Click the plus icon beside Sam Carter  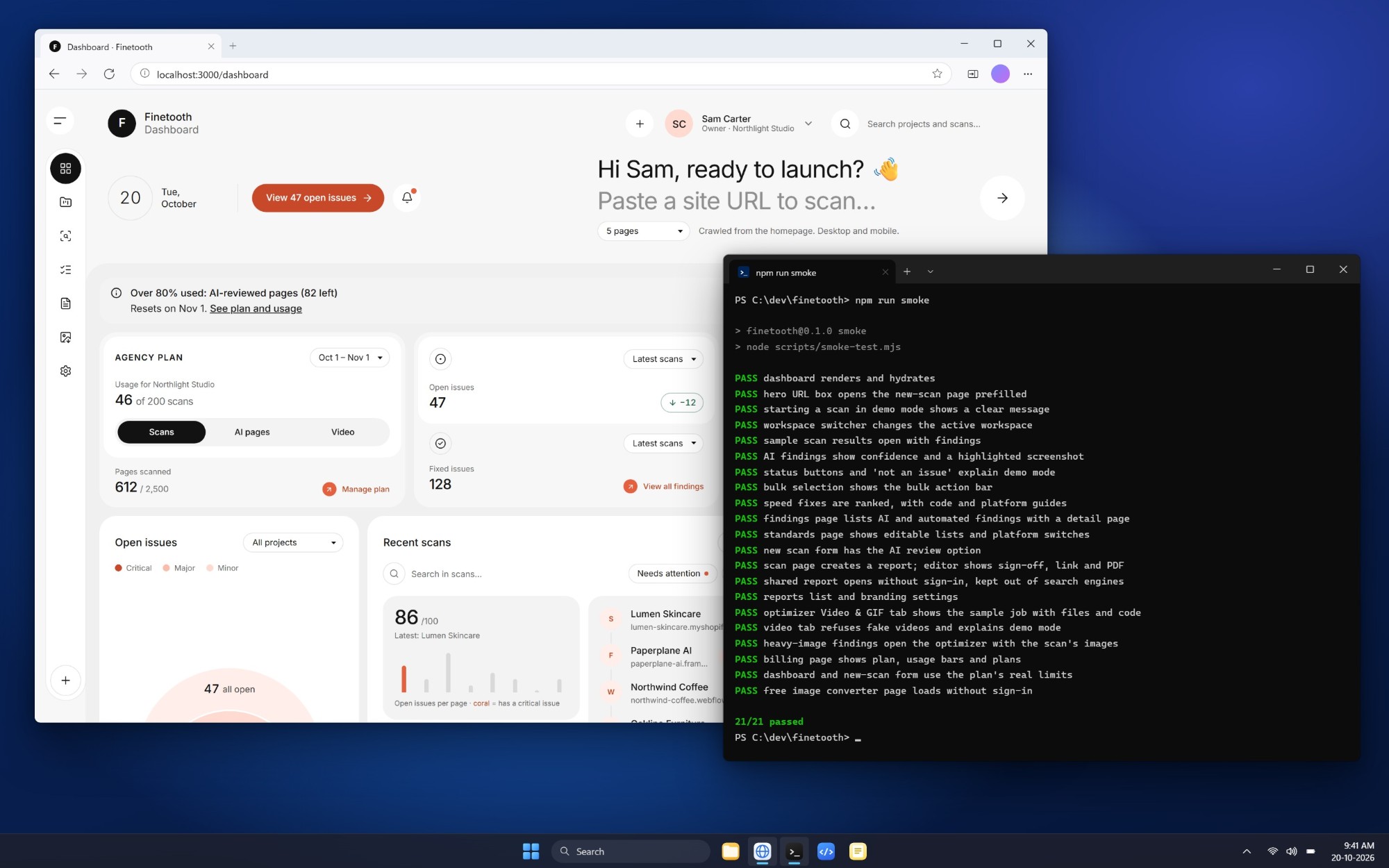640,124
